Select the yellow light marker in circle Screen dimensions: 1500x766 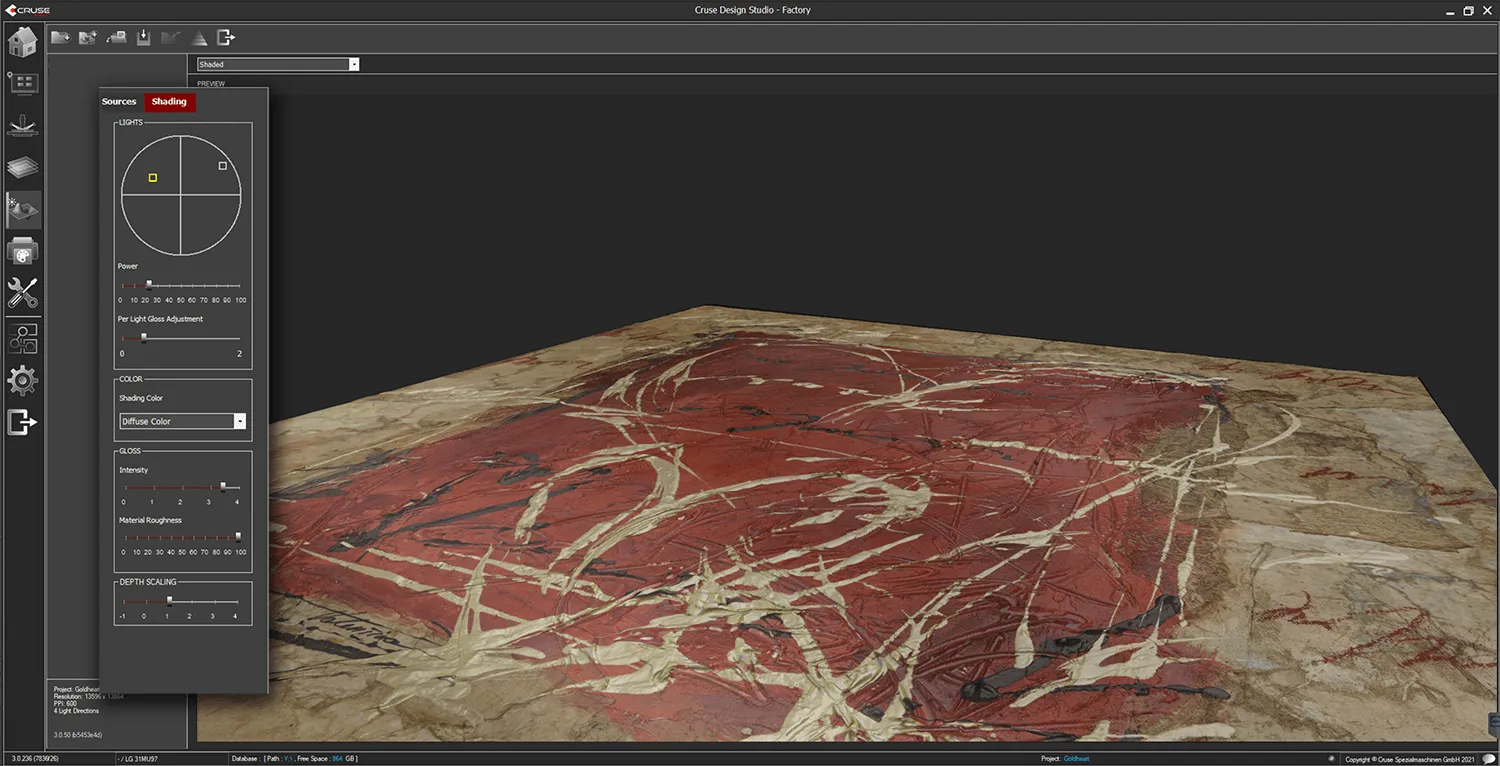click(x=153, y=178)
